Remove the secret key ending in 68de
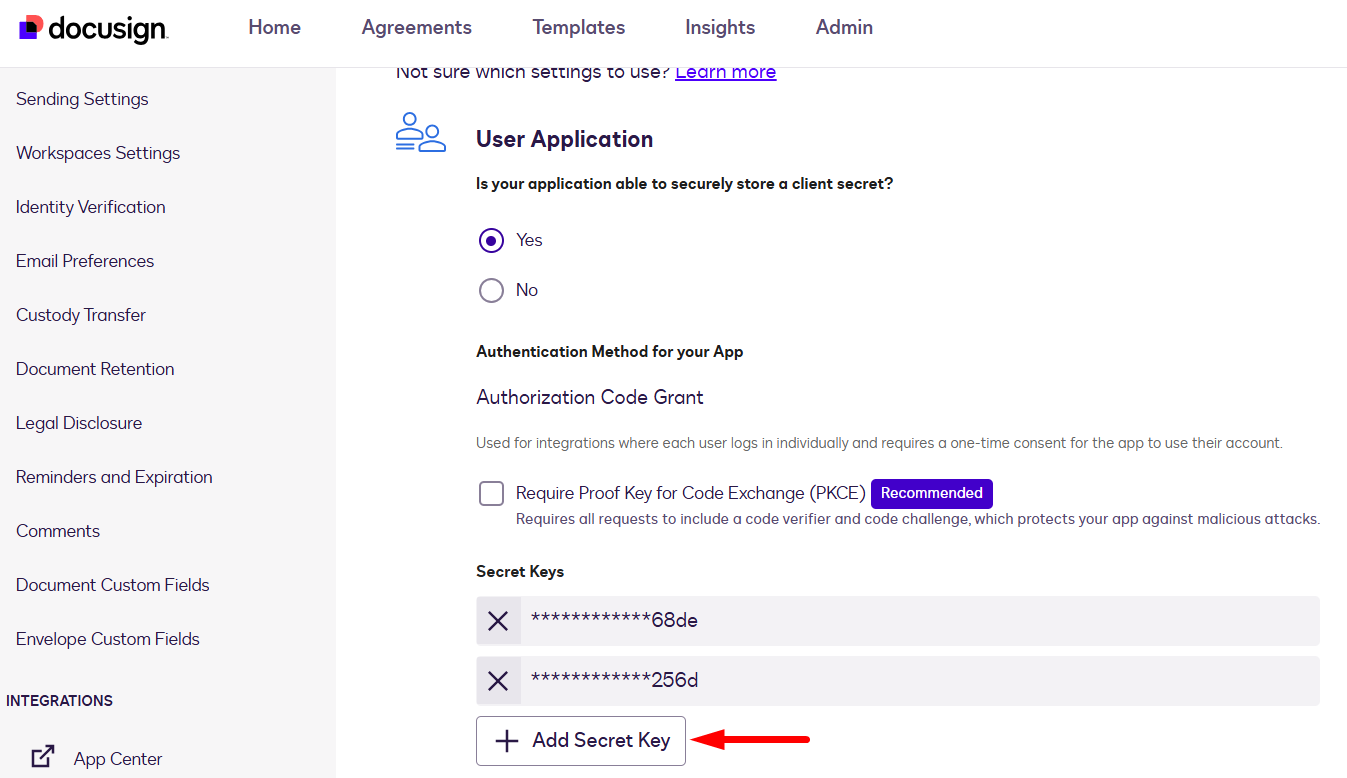1347x778 pixels. pos(498,621)
